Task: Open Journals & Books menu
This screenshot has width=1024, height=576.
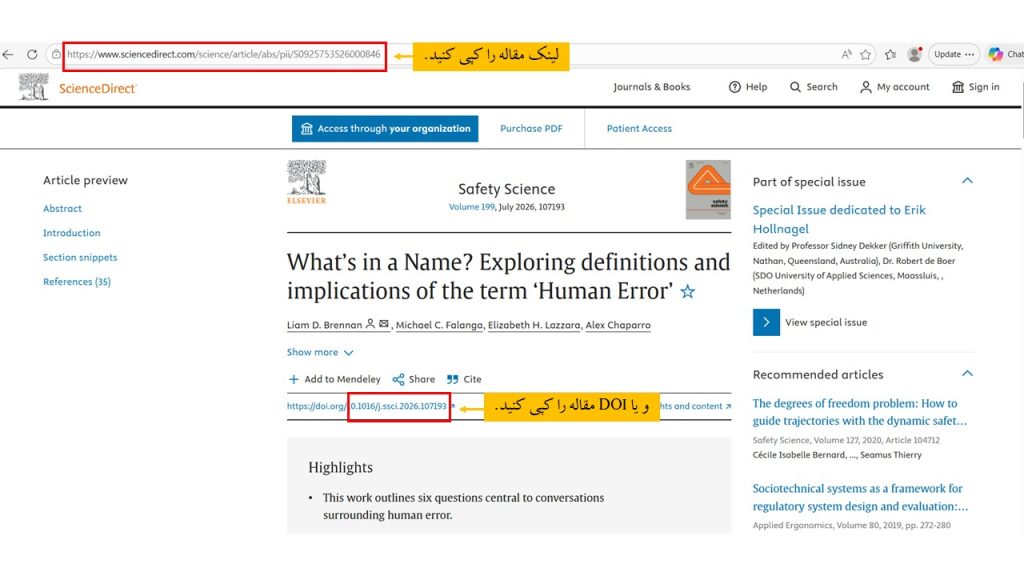Action: 651,87
